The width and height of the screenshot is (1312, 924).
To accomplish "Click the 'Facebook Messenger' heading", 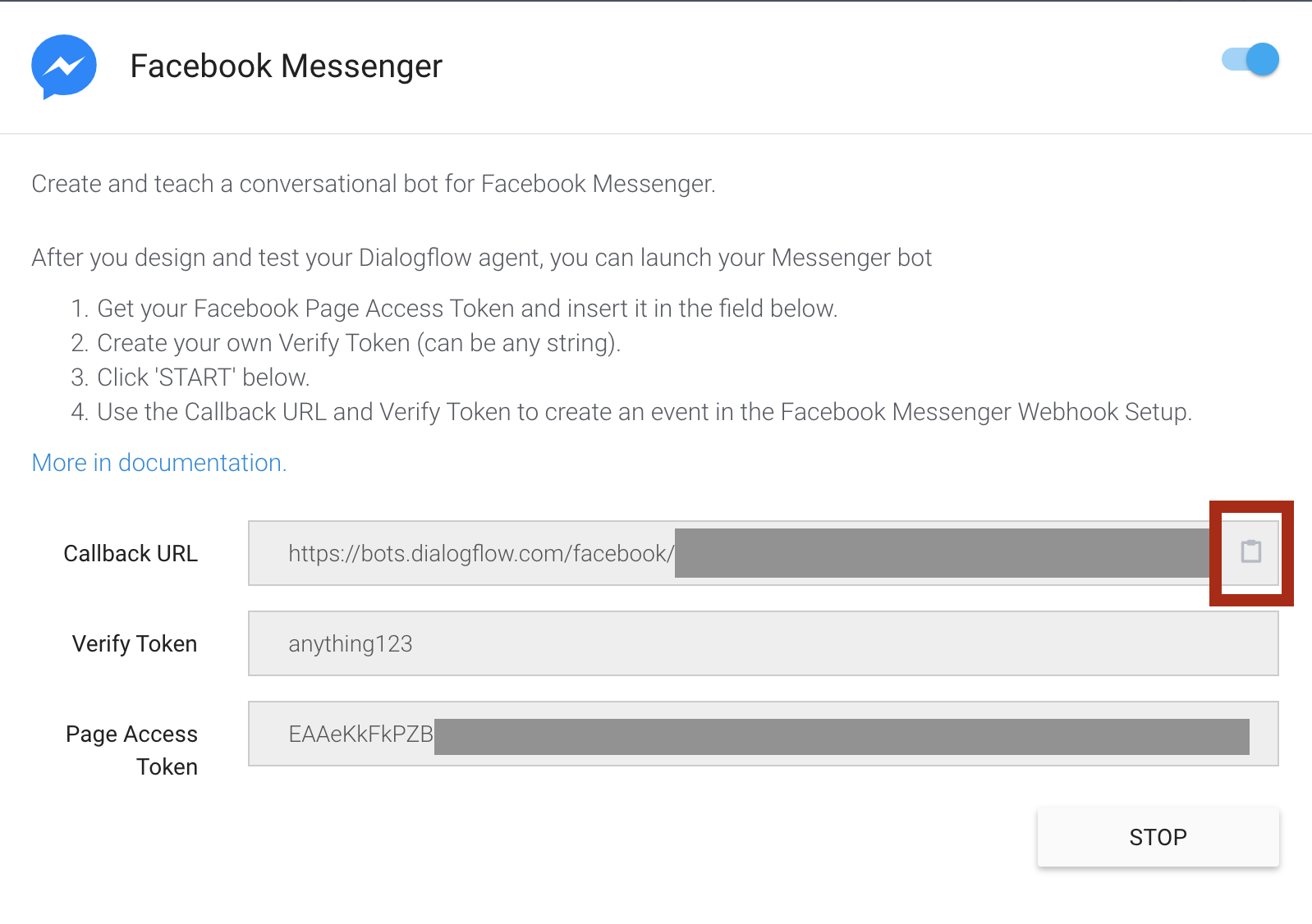I will point(286,66).
